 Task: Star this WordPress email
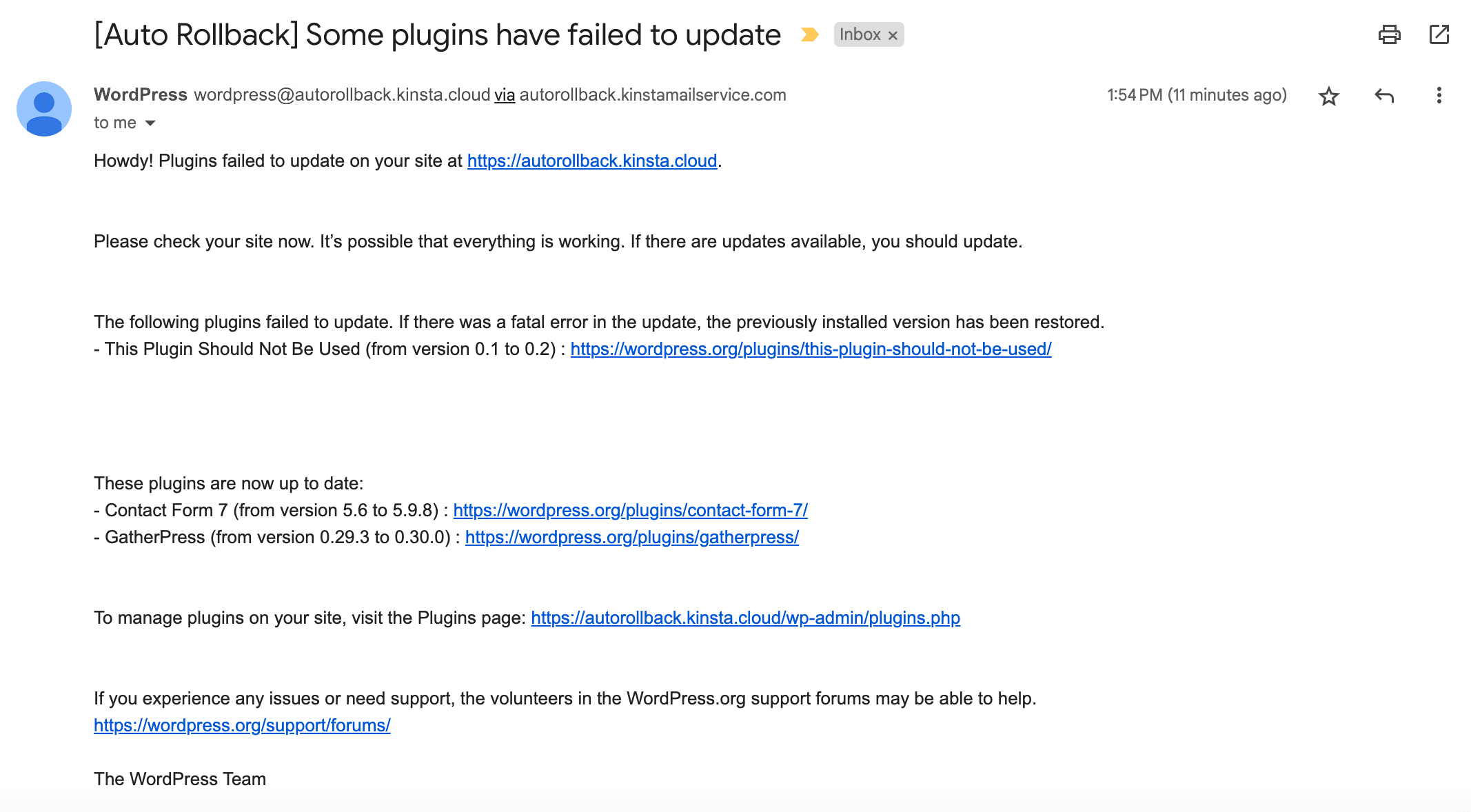tap(1329, 95)
